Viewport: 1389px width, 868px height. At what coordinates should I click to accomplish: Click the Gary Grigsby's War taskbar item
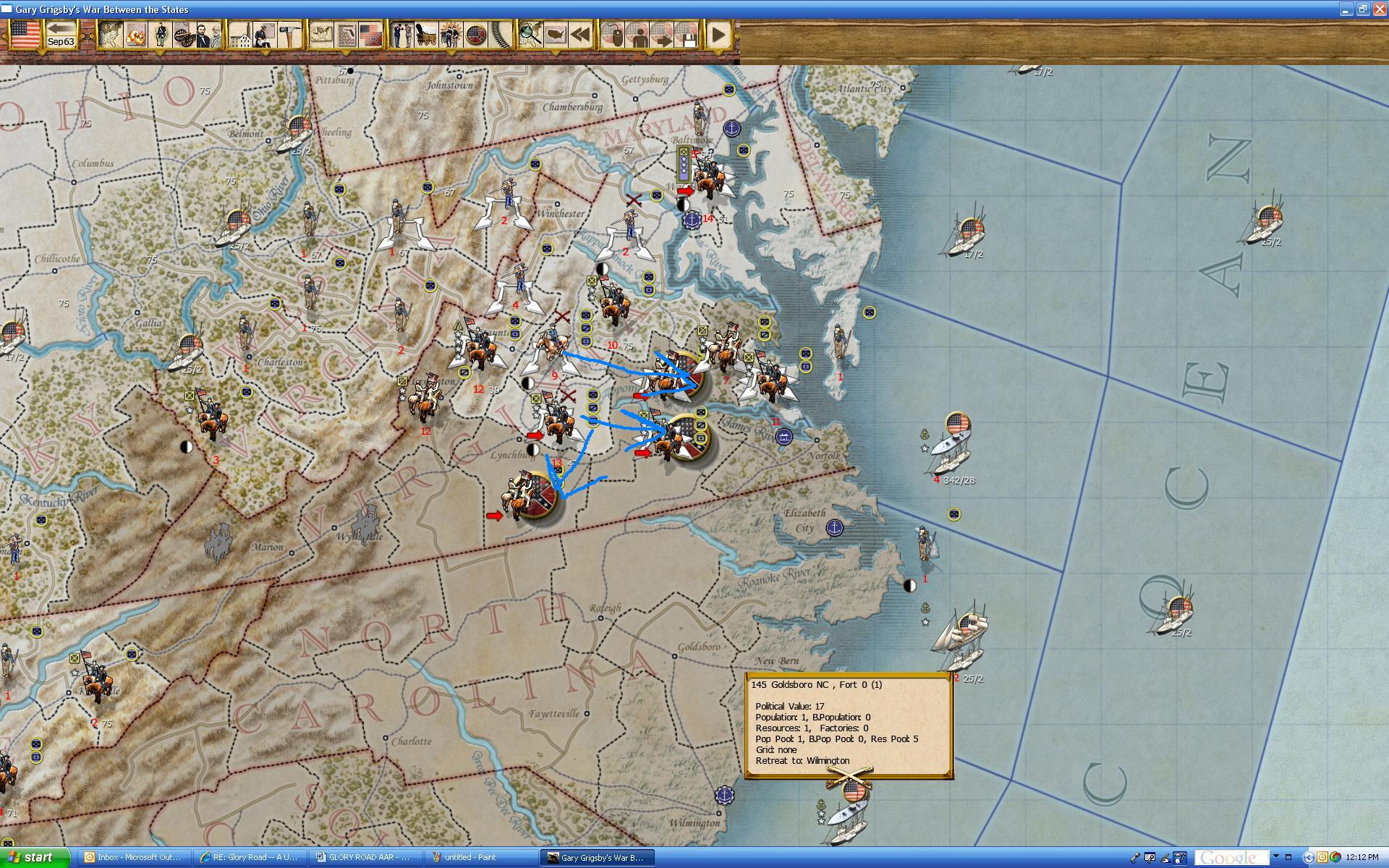point(598,857)
